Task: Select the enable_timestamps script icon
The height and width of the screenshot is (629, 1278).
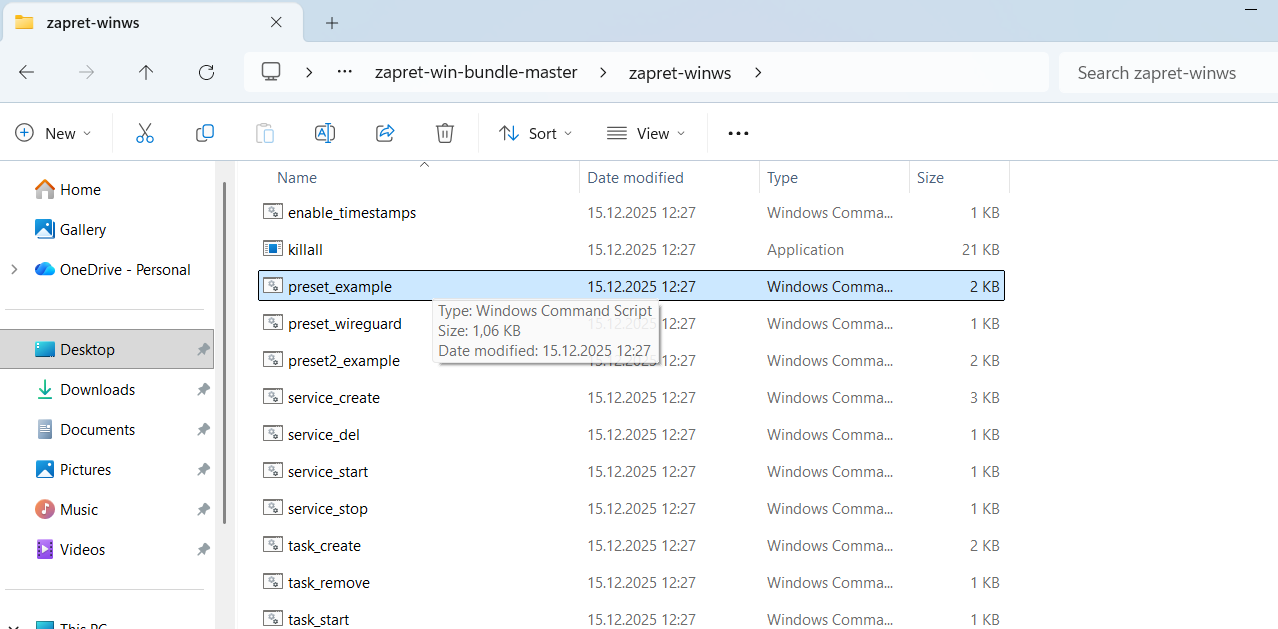Action: point(272,212)
